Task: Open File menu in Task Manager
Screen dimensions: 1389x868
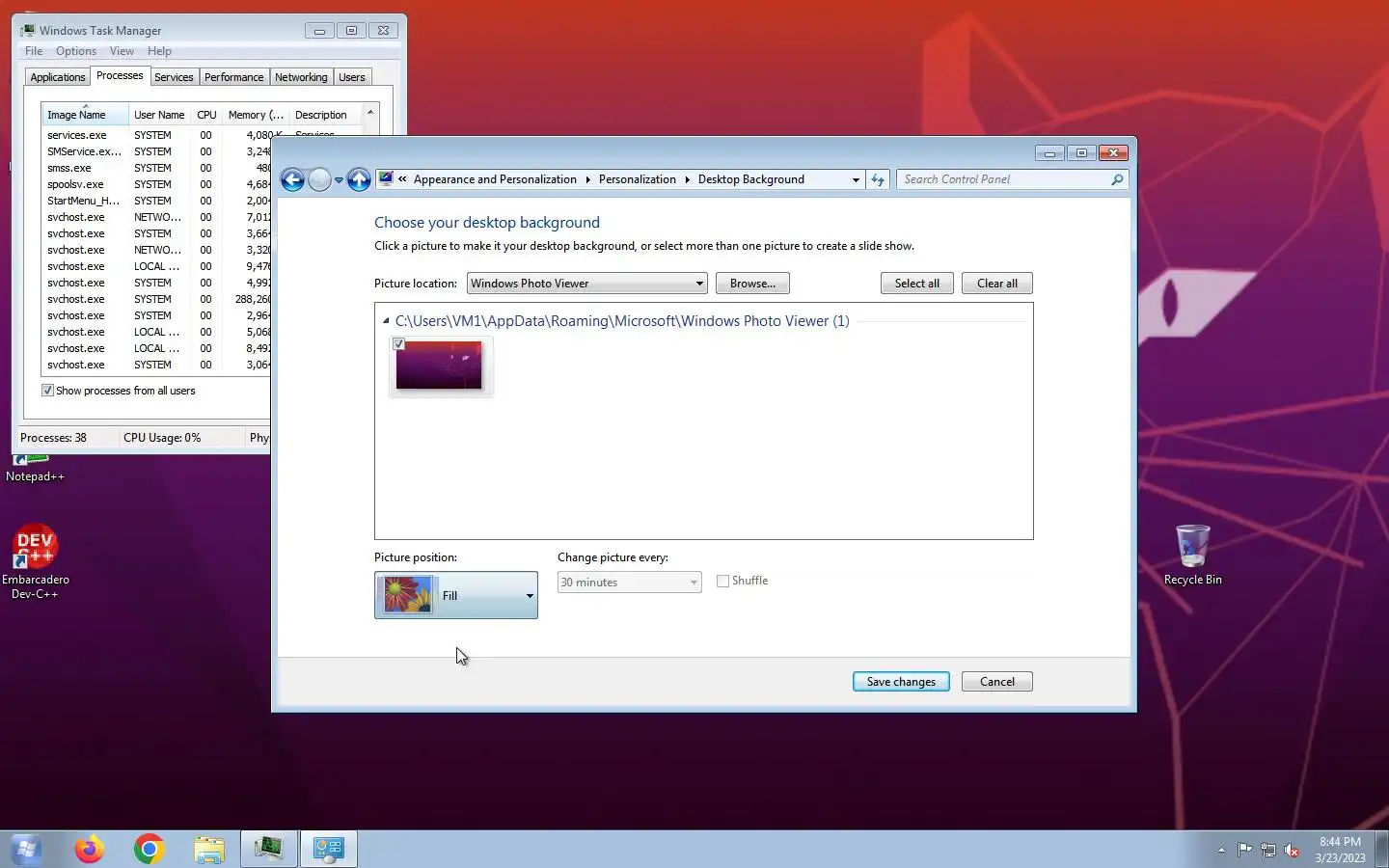Action: [34, 51]
